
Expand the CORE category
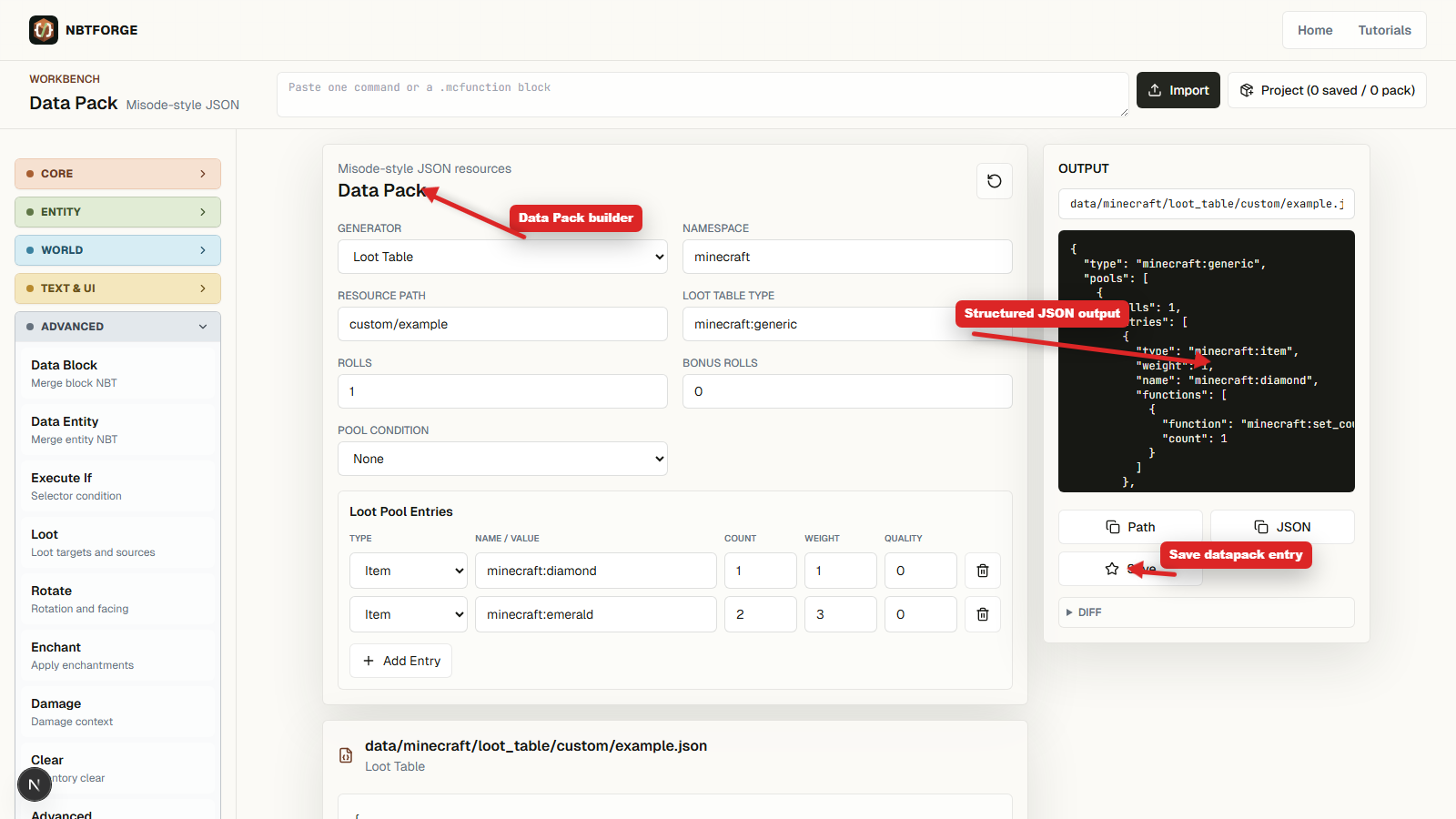point(117,174)
